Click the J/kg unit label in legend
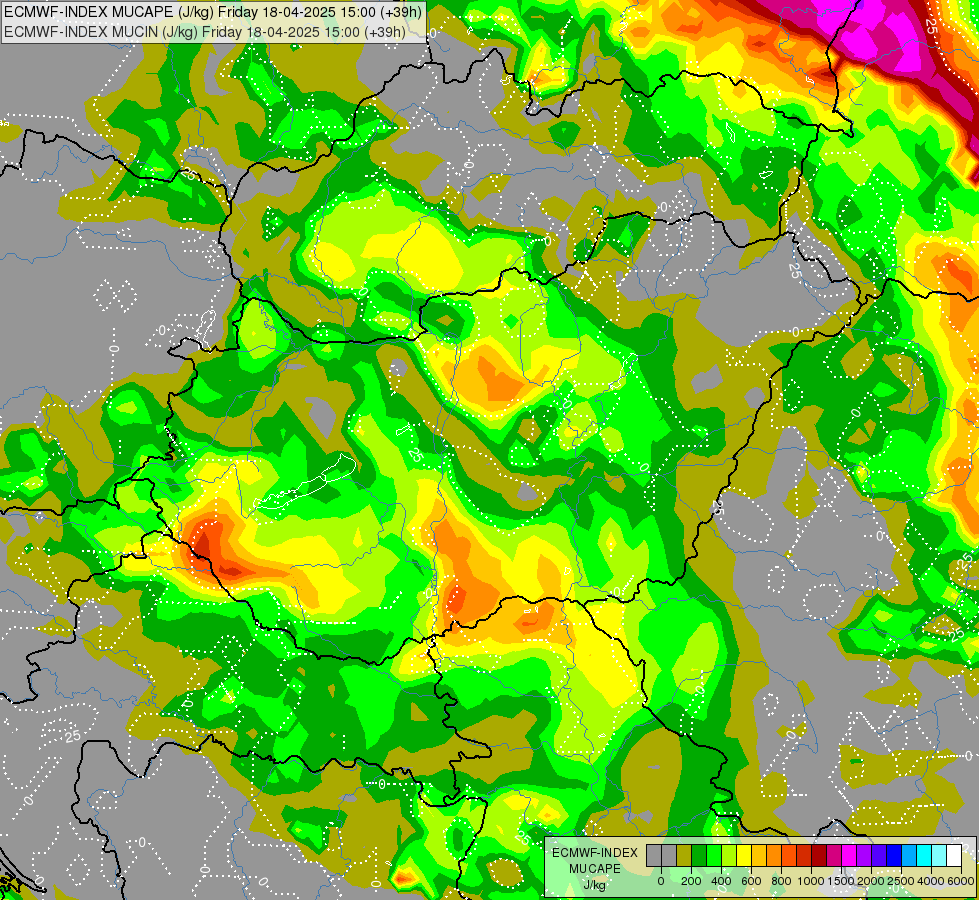Screen dimensions: 979x900 [x=594, y=886]
